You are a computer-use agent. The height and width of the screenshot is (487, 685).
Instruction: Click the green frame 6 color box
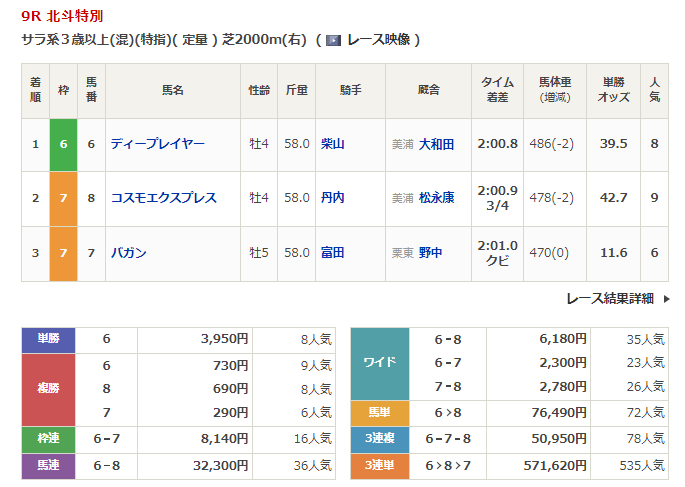click(63, 144)
